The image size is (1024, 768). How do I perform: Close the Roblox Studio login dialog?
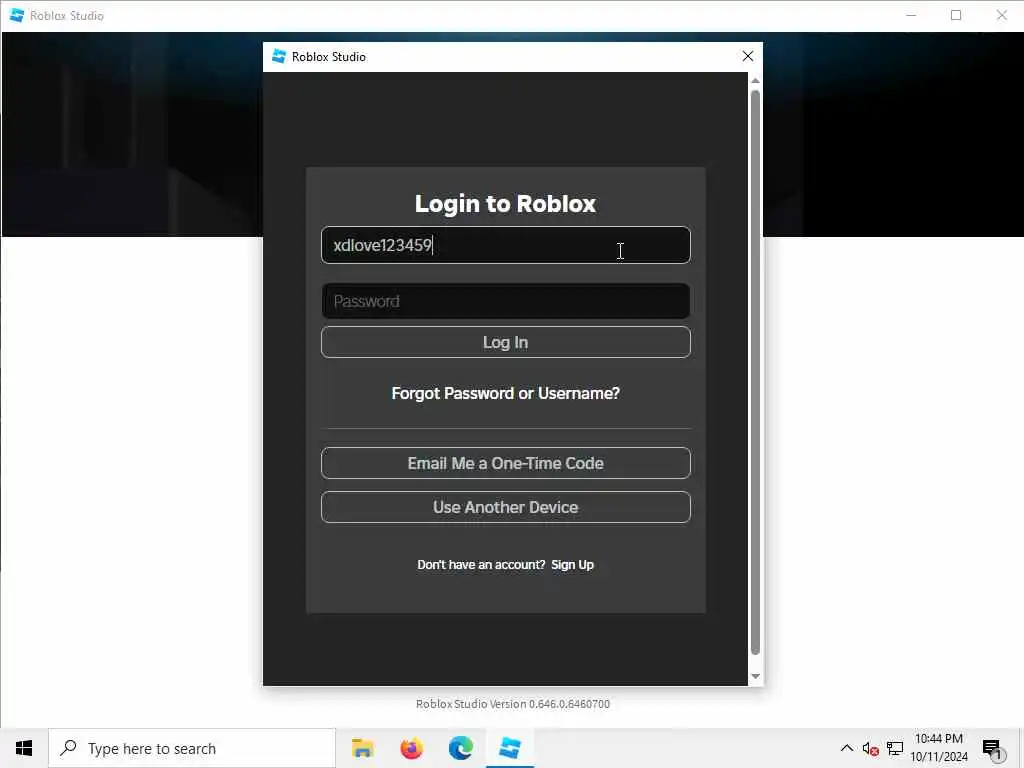coord(748,56)
